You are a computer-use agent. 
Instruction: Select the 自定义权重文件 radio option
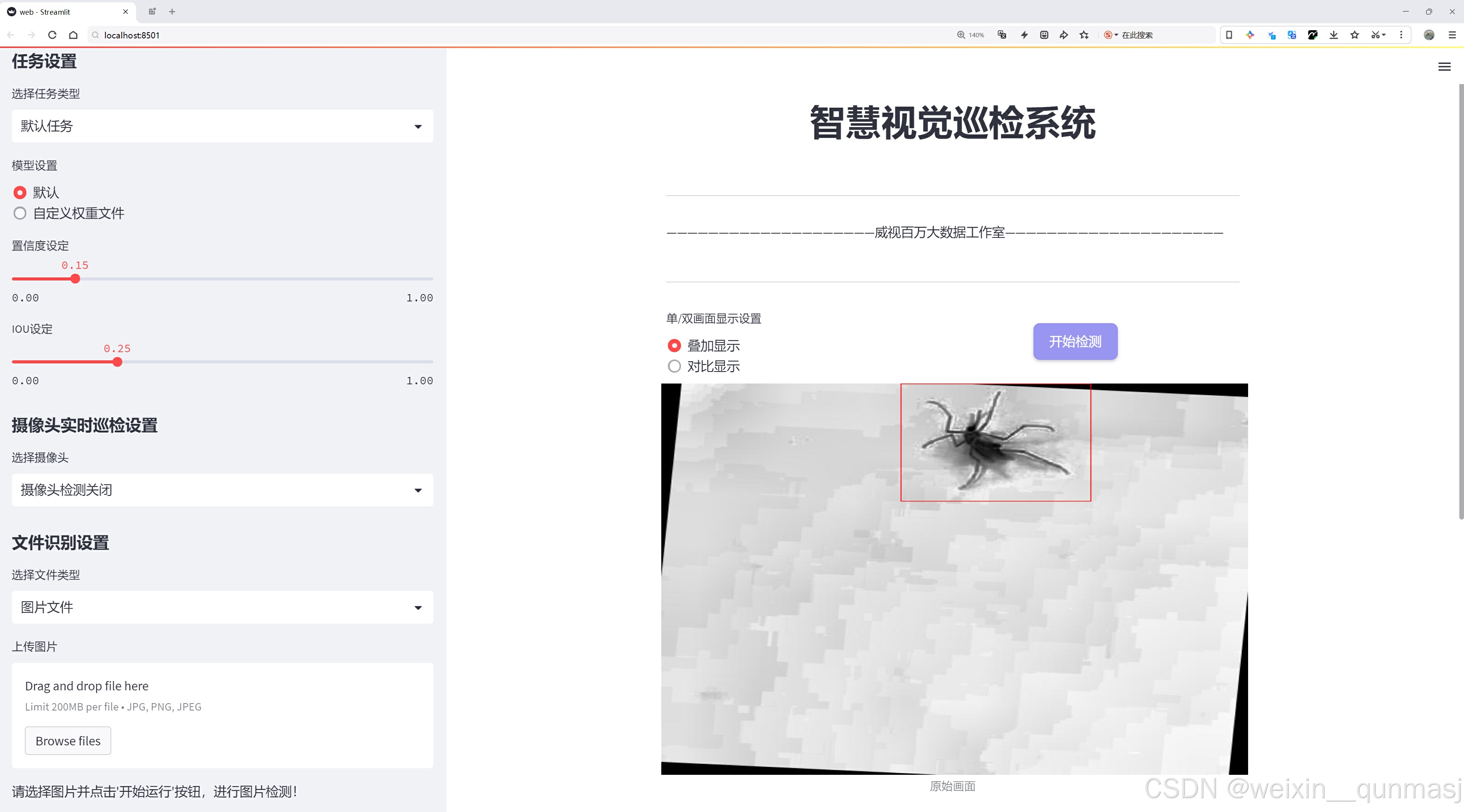21,213
